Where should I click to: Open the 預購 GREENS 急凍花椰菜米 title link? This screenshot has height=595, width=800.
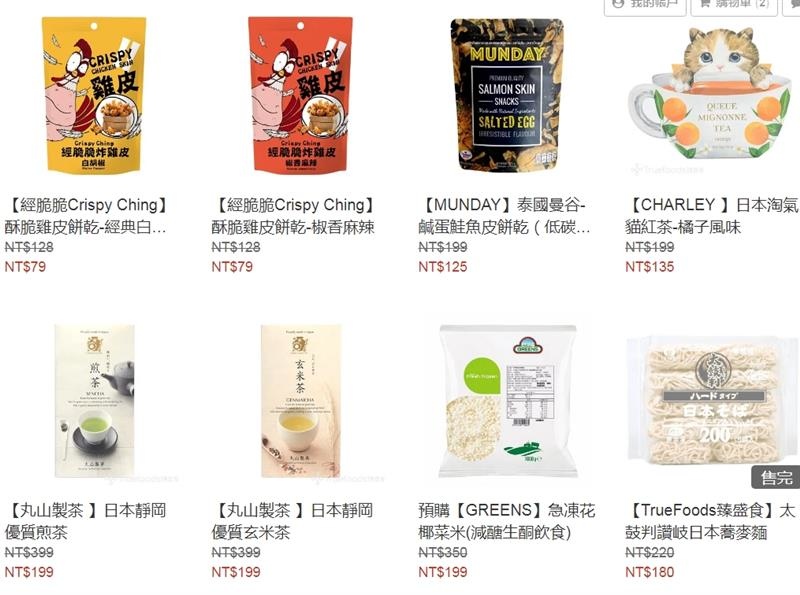pos(507,521)
